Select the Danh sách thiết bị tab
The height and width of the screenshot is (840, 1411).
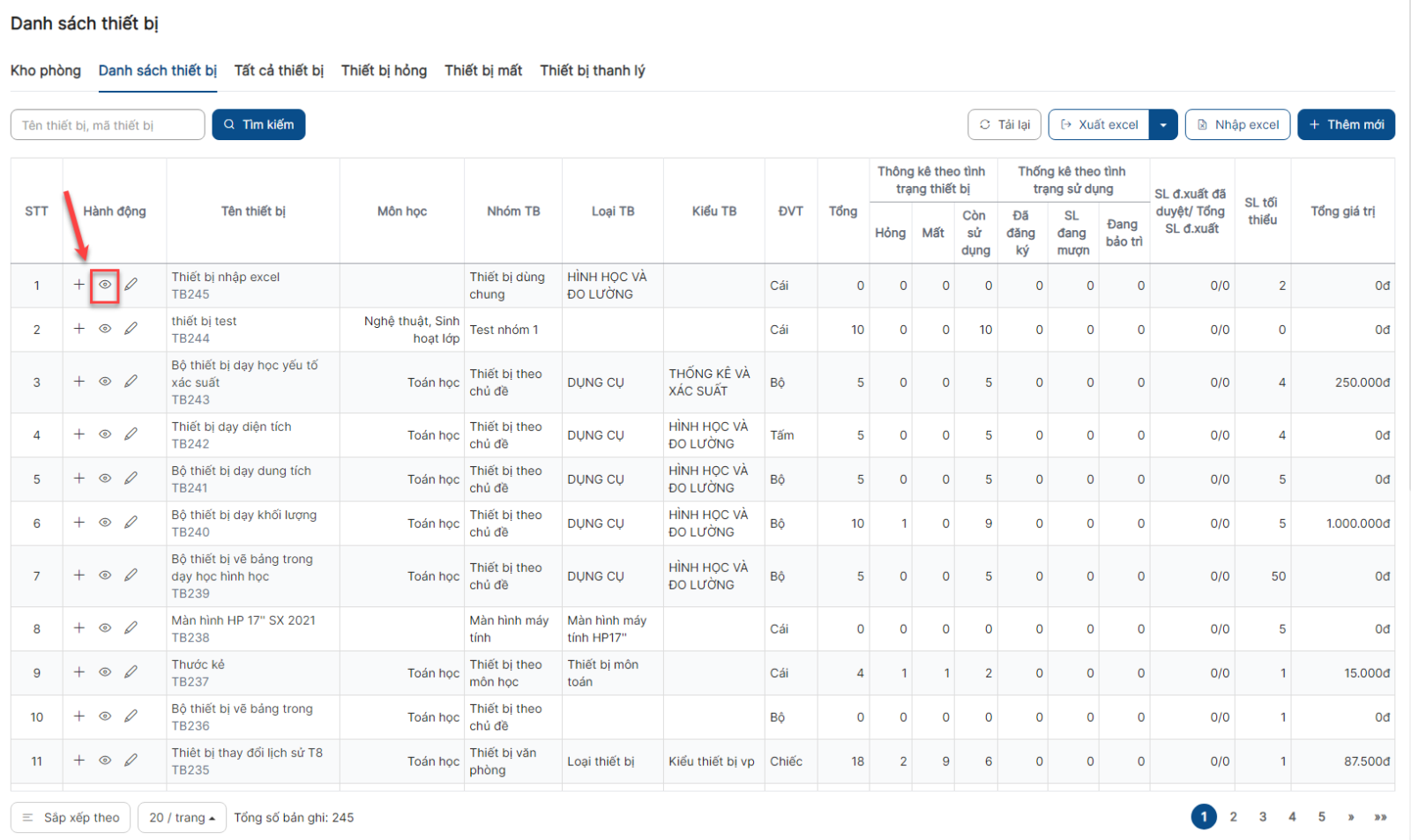(x=158, y=71)
